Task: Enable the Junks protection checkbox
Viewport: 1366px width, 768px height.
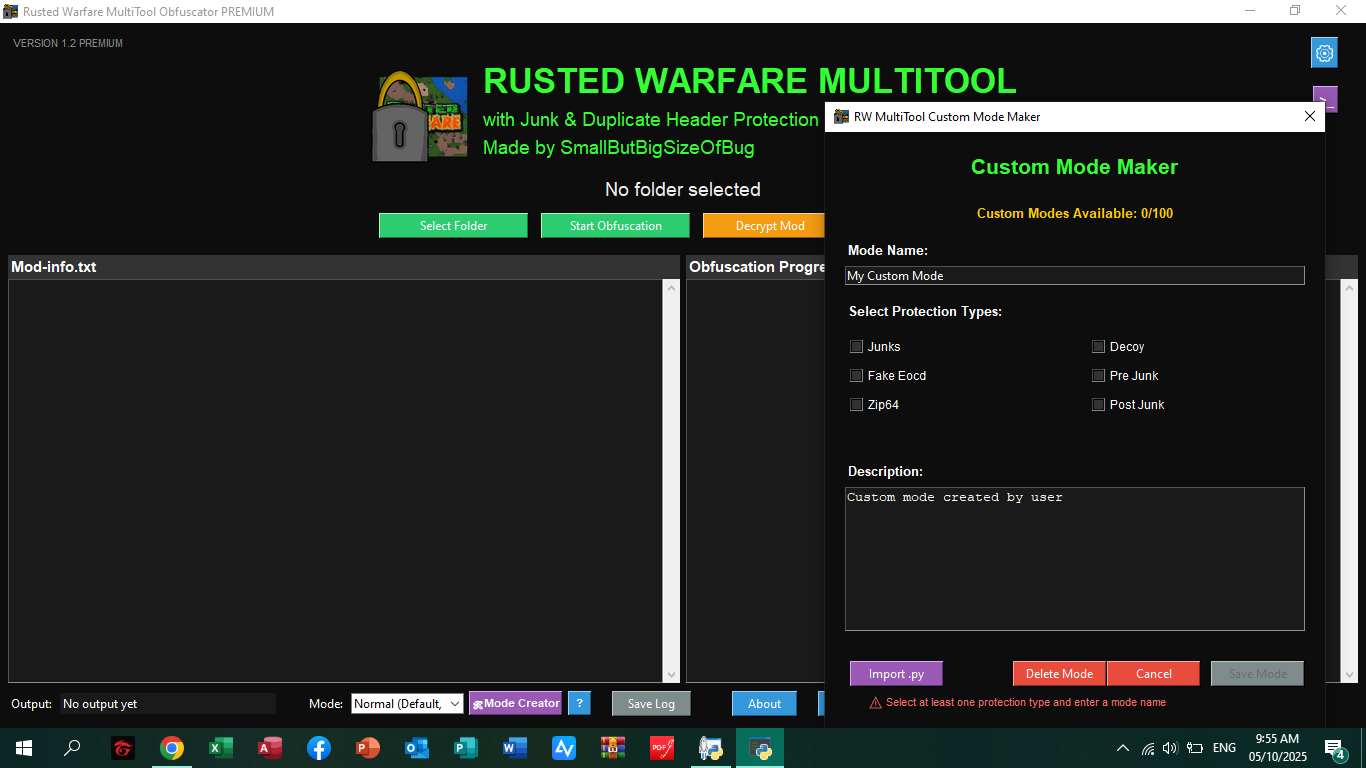Action: pyautogui.click(x=856, y=347)
